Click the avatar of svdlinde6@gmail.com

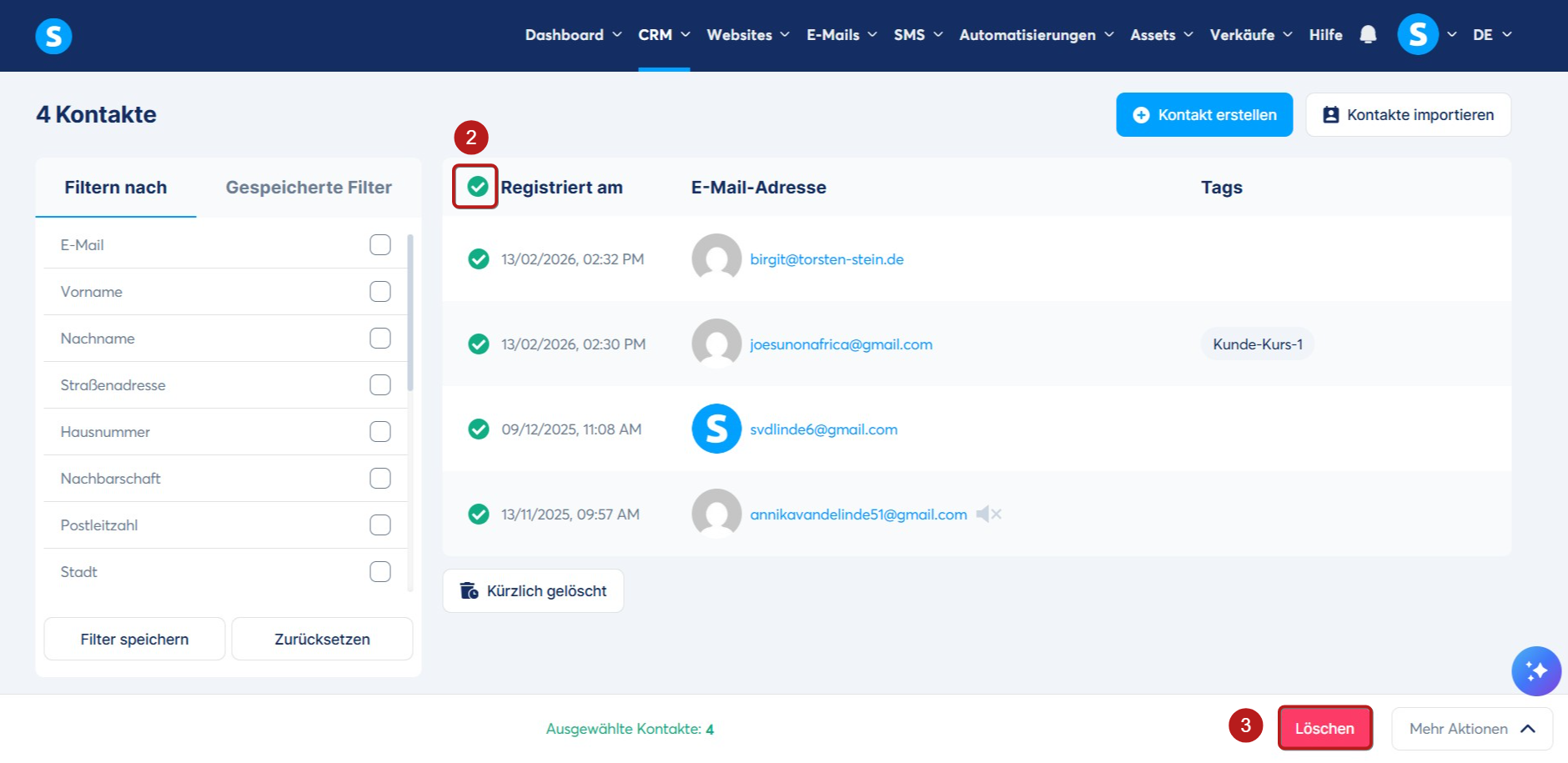(716, 429)
